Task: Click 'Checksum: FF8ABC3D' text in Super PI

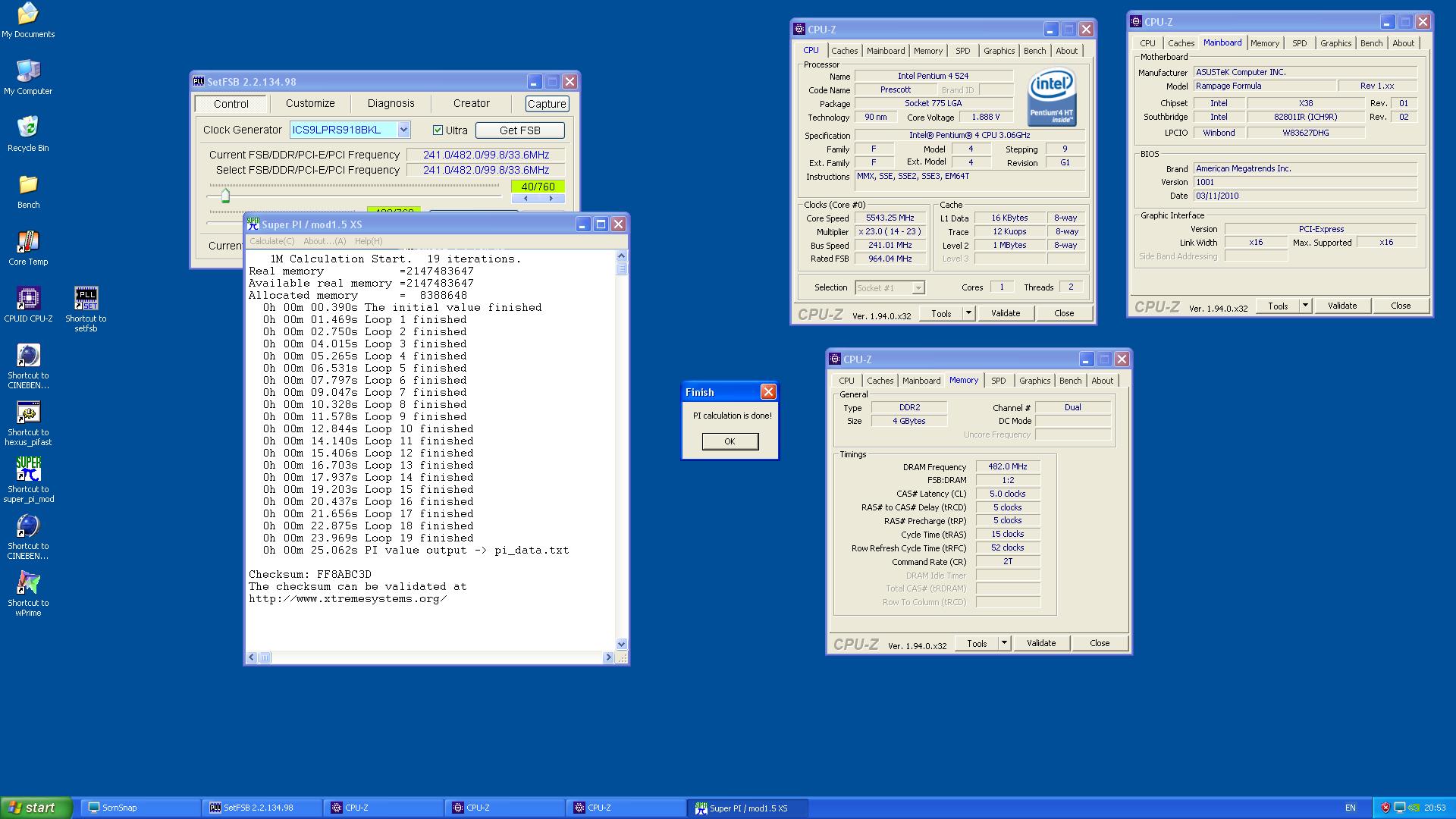Action: point(310,574)
